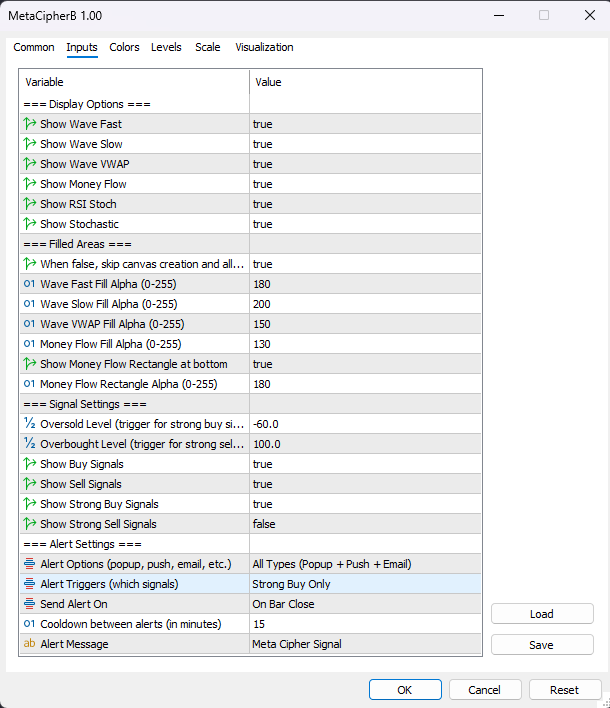
Task: Click the Save button
Action: click(542, 645)
